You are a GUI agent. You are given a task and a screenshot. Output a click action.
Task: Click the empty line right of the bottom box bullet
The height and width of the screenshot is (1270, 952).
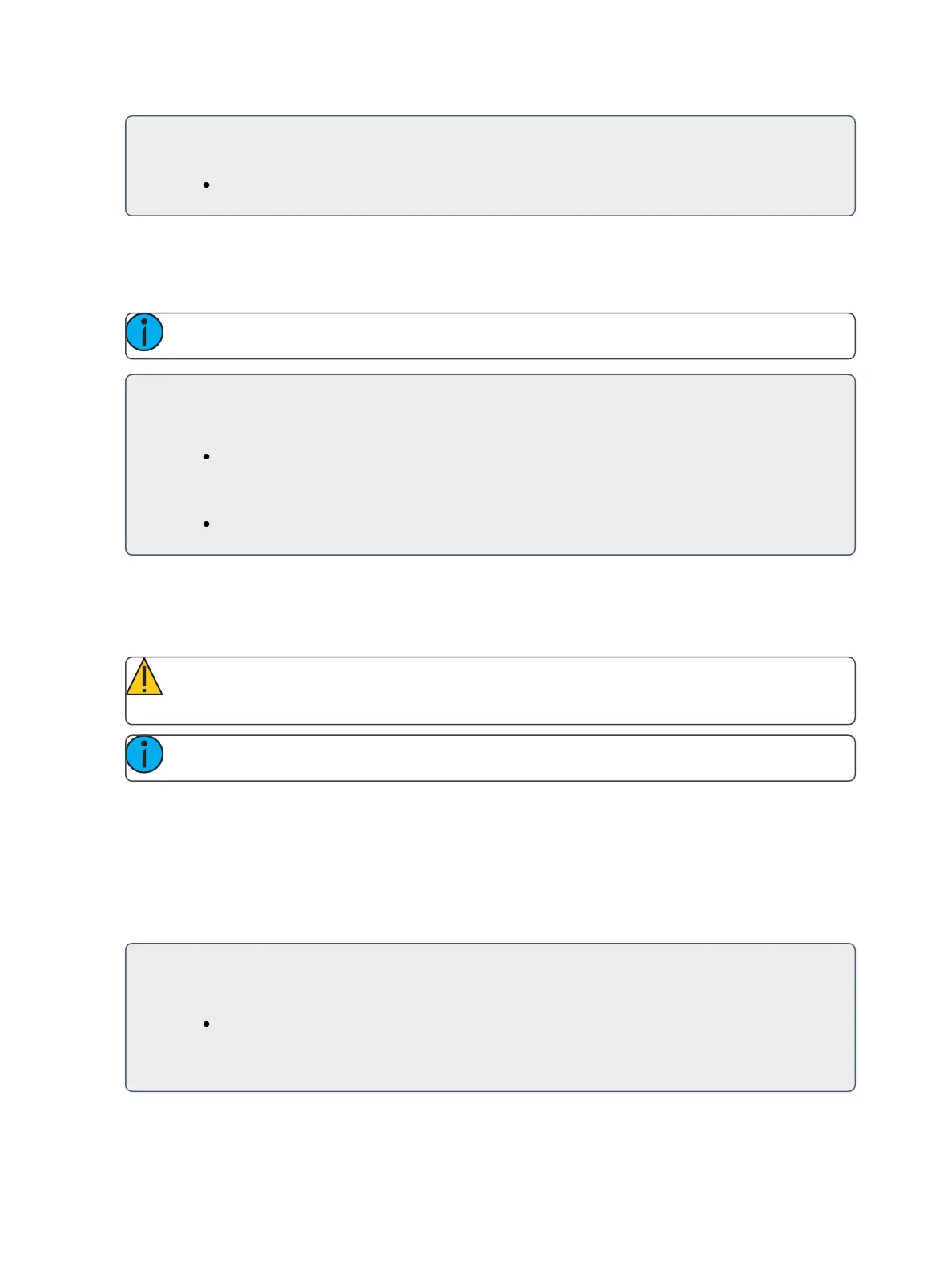click(x=529, y=1024)
